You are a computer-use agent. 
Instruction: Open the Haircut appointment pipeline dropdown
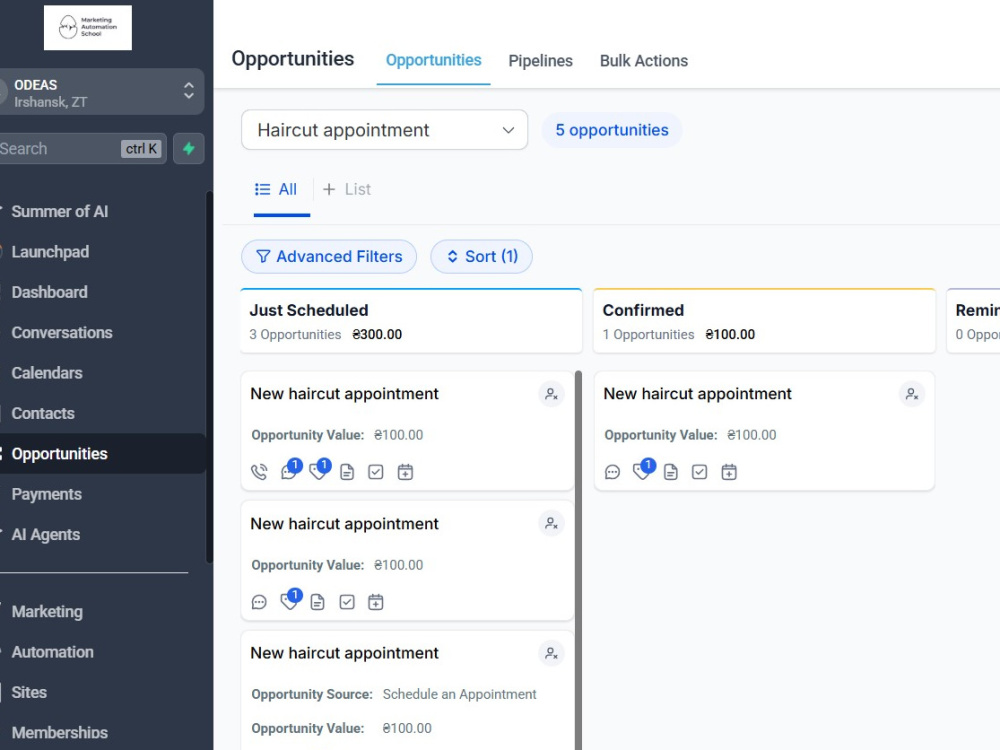click(x=385, y=130)
